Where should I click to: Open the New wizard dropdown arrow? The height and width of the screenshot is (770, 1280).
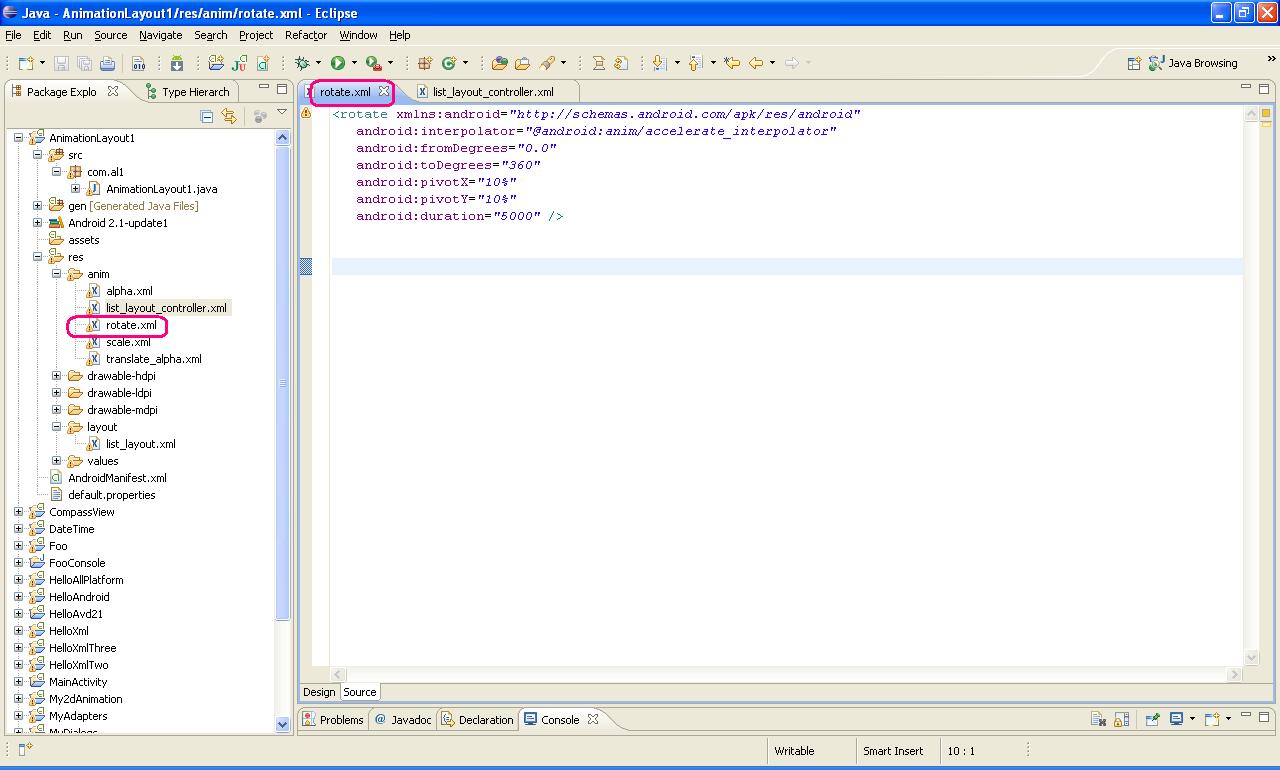pos(42,63)
